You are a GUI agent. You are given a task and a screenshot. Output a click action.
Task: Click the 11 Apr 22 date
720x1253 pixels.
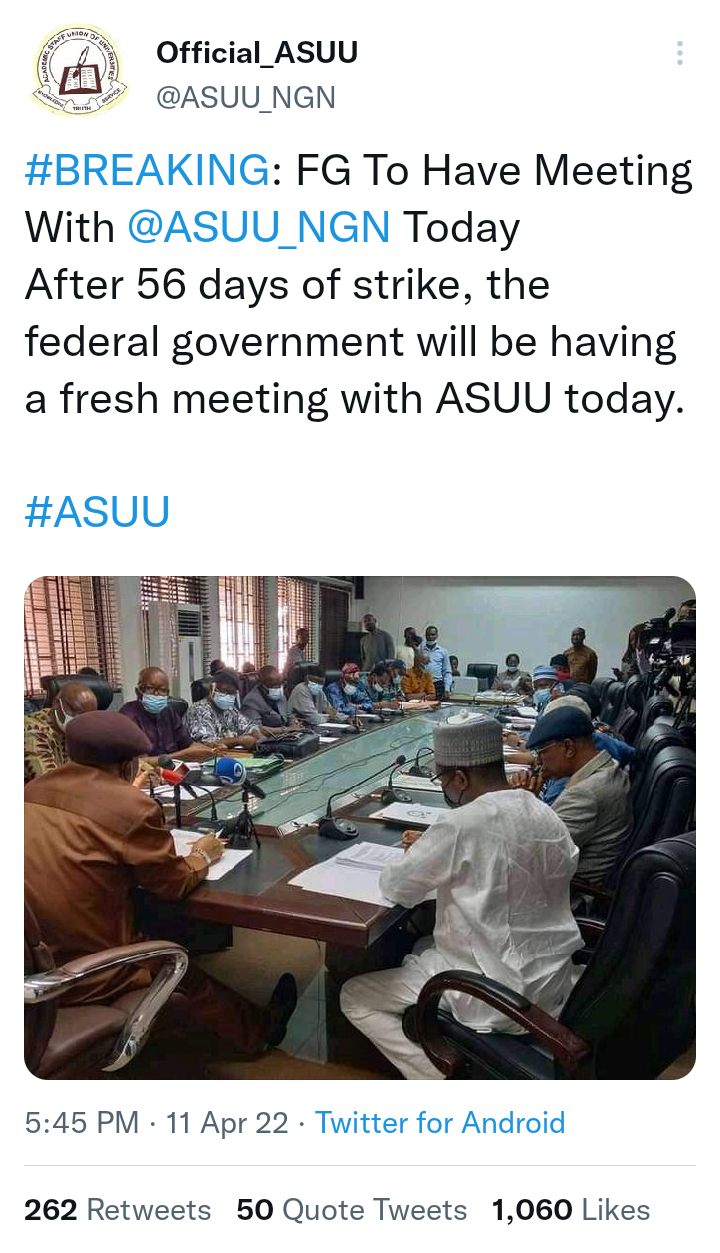coord(227,1122)
